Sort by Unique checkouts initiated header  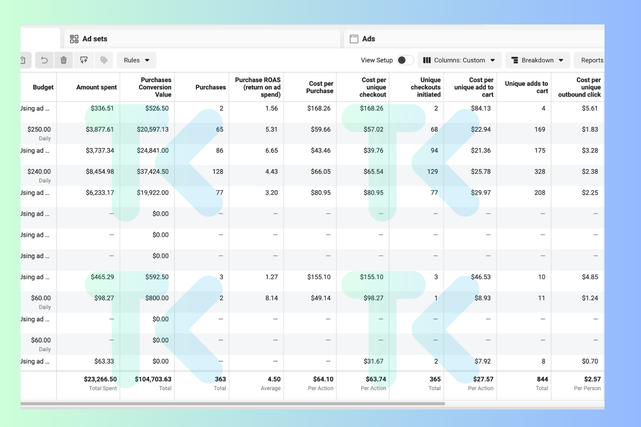click(x=426, y=87)
